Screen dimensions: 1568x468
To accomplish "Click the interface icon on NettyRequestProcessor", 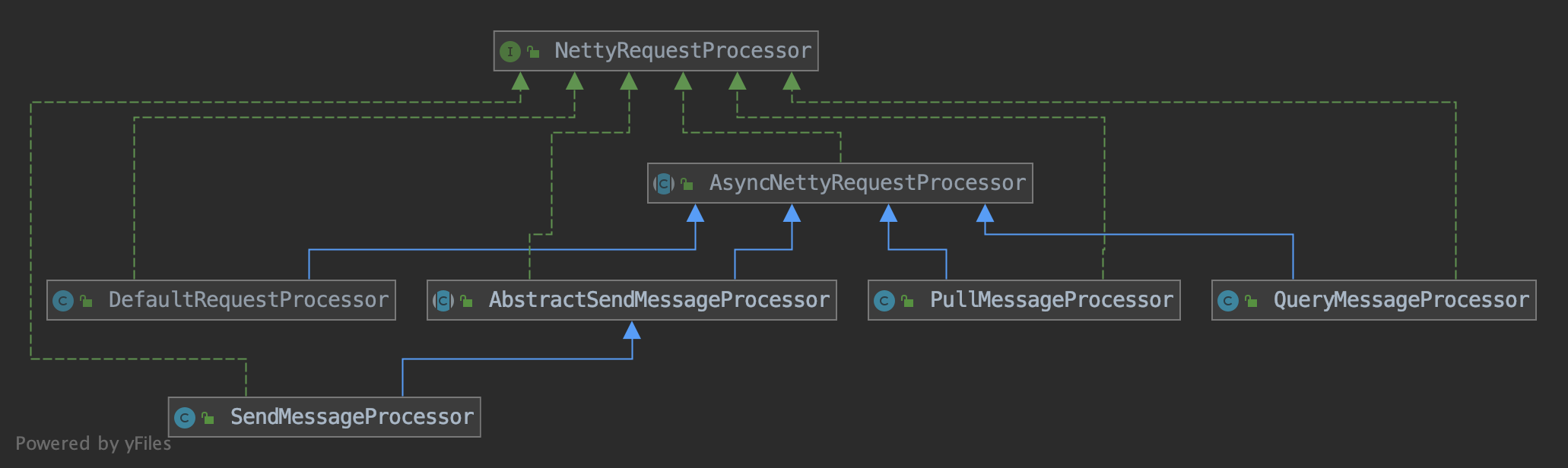I will point(509,52).
